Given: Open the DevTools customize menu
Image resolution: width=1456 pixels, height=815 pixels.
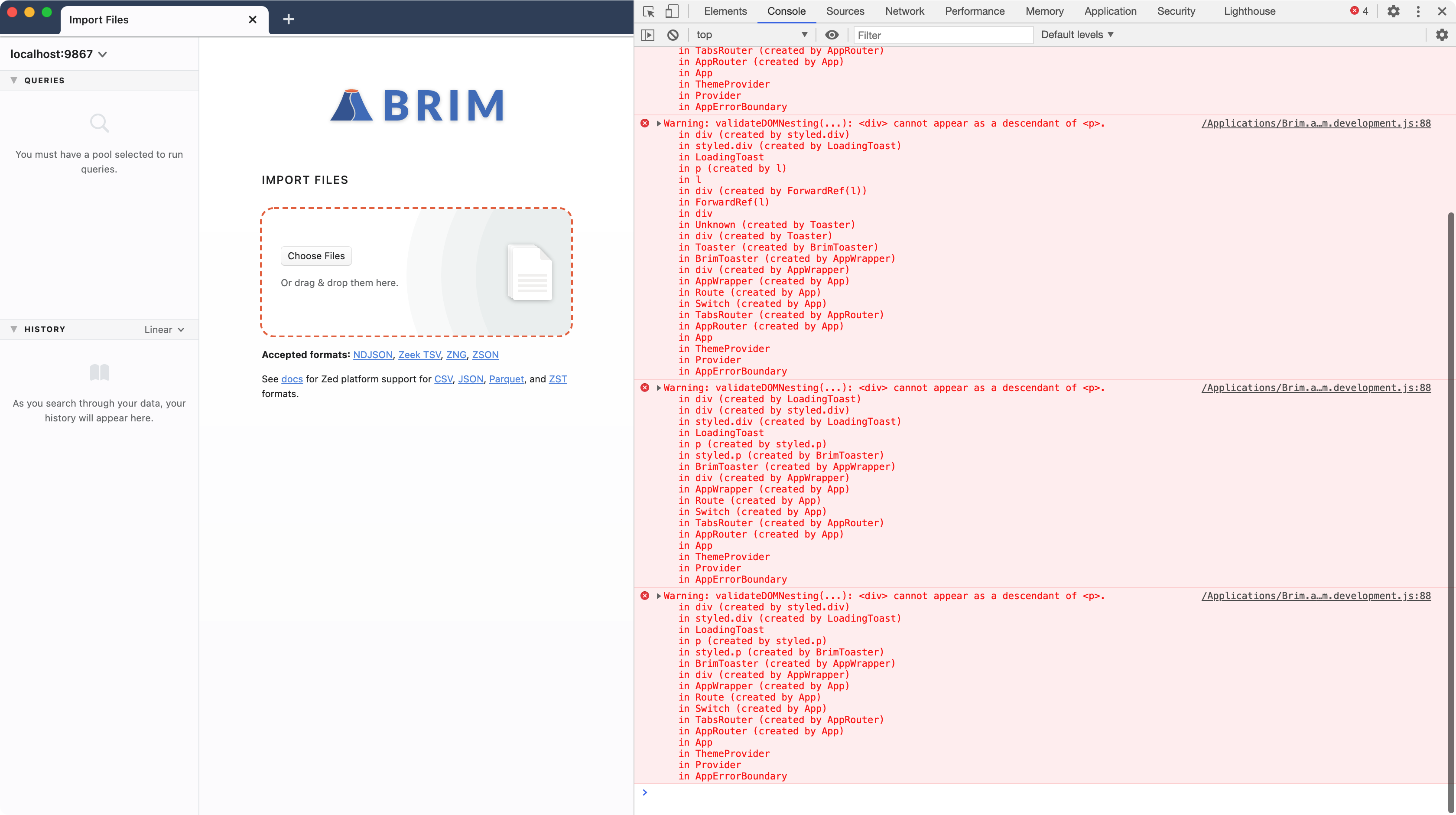Looking at the screenshot, I should (x=1419, y=11).
